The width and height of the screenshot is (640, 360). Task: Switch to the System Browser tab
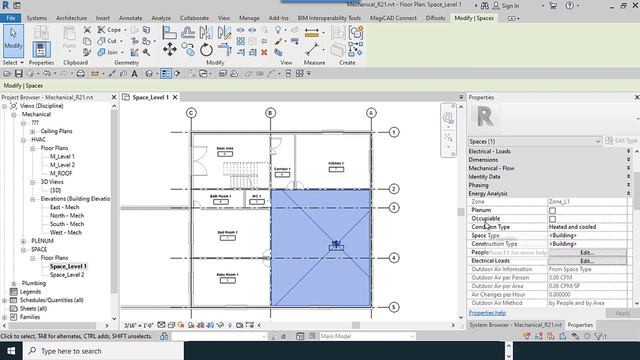coord(516,325)
